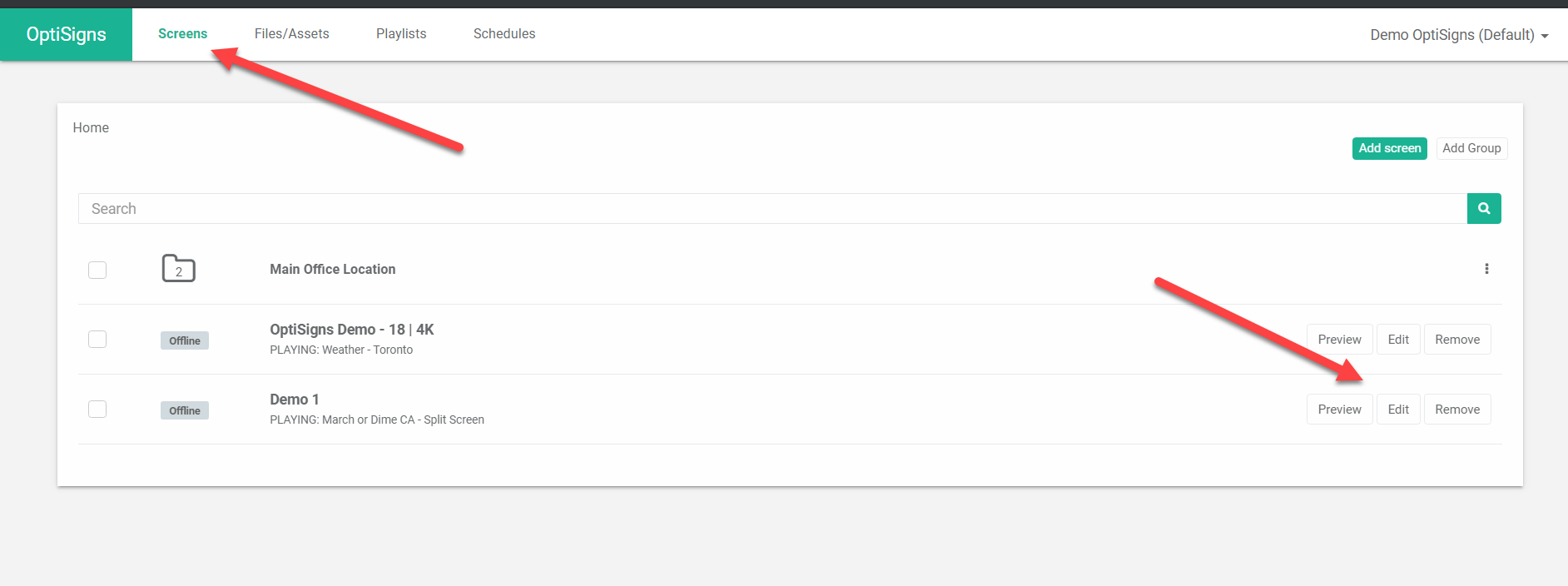Image resolution: width=1568 pixels, height=586 pixels.
Task: Select the OptiSigns Demo - 18 checkbox
Action: click(x=97, y=340)
